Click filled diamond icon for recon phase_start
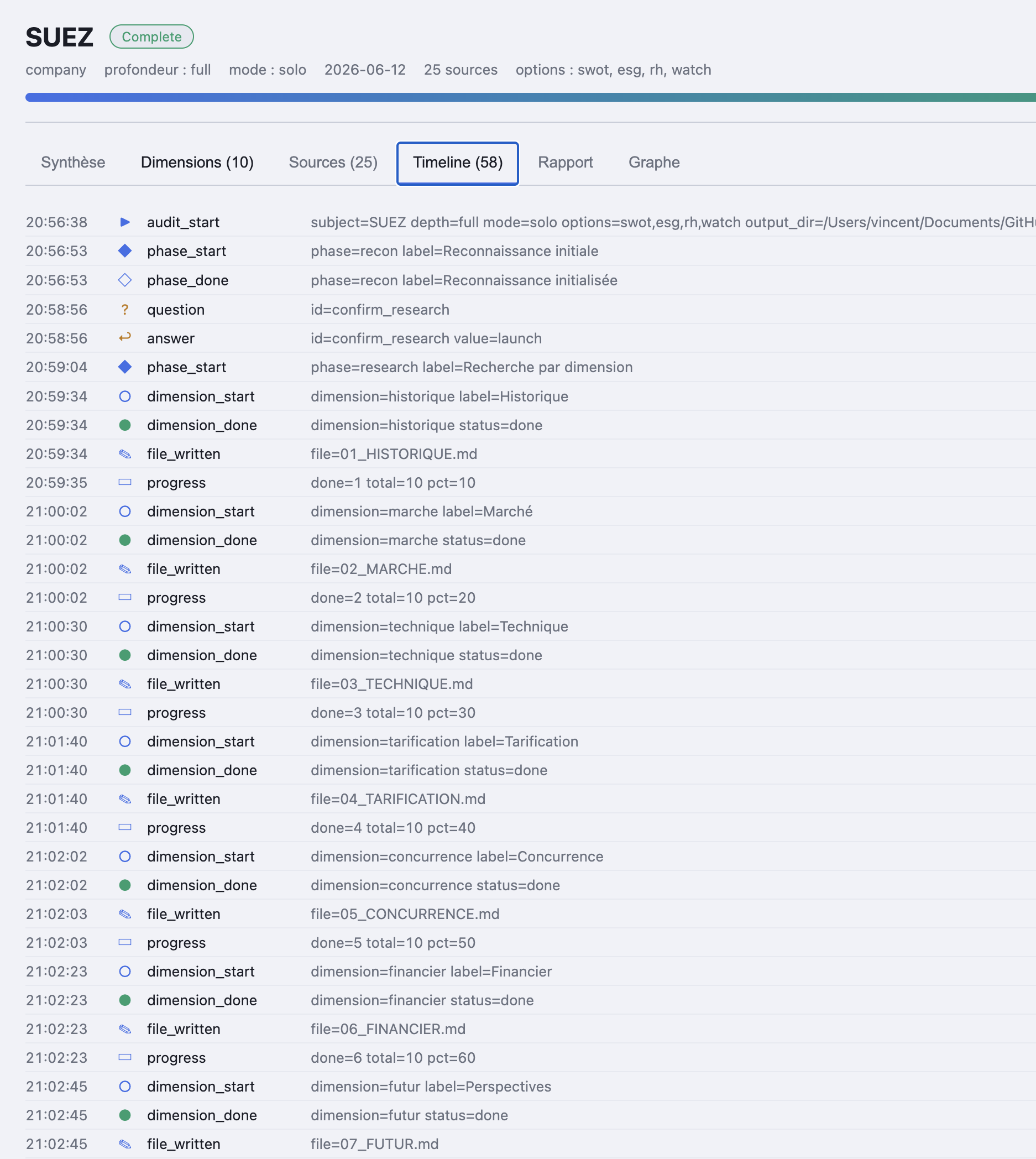Screen dimensions: 1036x1159 (125, 251)
